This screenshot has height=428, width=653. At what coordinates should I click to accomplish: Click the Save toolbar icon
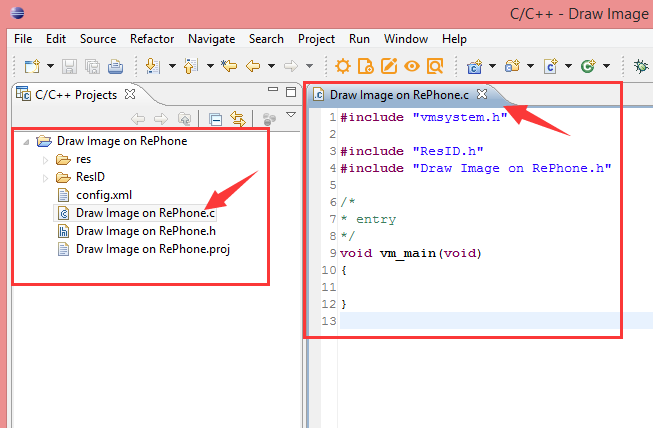[70, 66]
